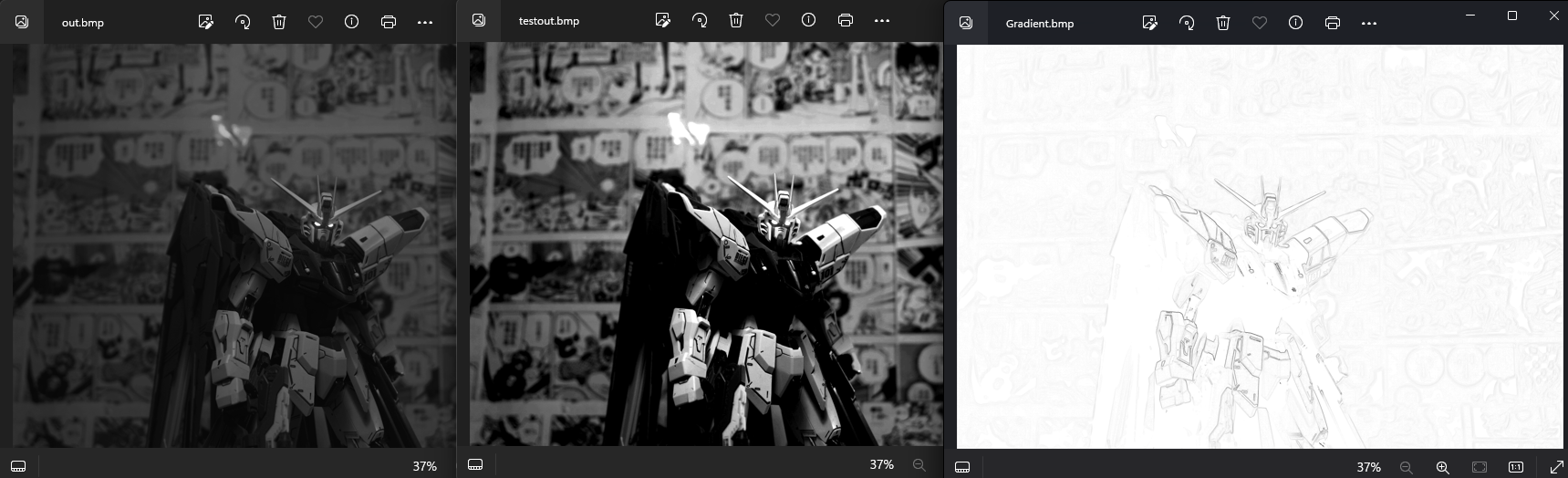The height and width of the screenshot is (478, 1568).
Task: Toggle the filmstrip in testout.bmp window
Action: [x=475, y=464]
